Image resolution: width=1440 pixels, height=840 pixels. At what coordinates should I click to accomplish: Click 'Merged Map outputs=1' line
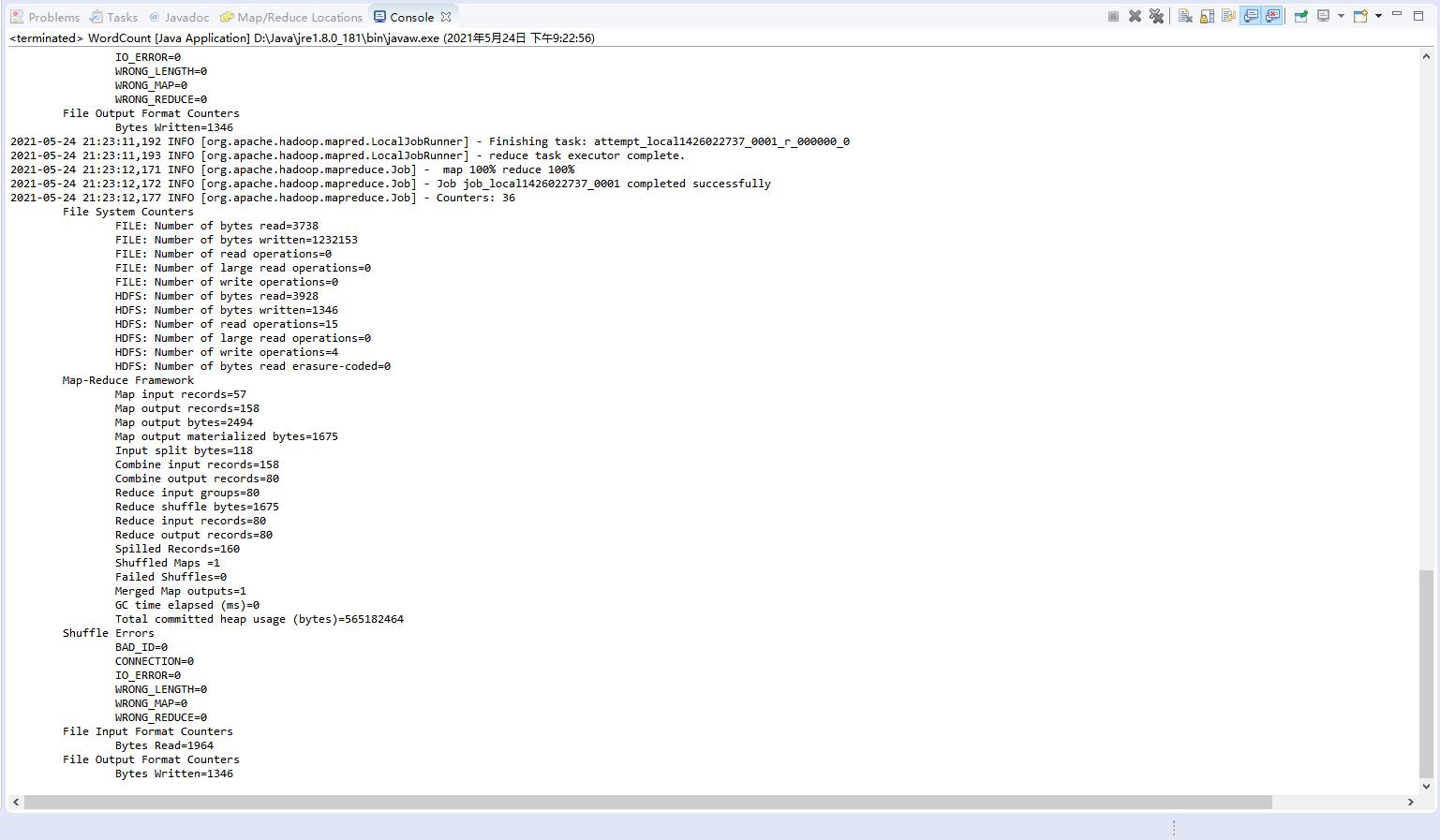click(x=181, y=591)
